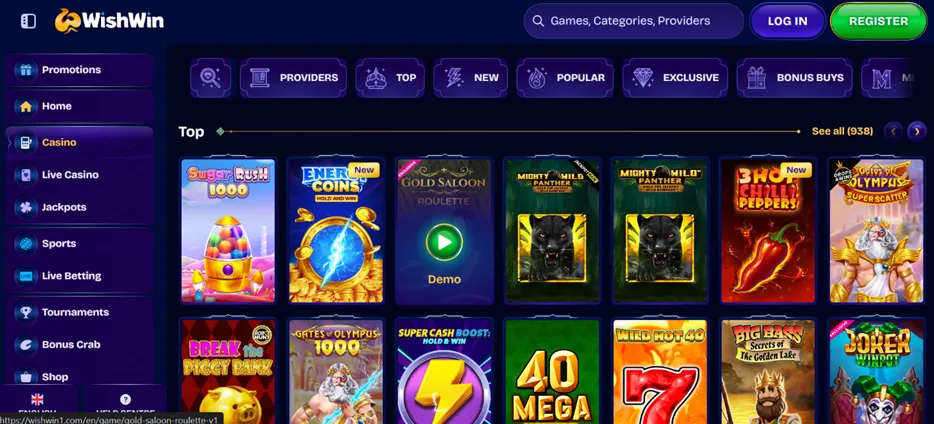Screen dimensions: 934x424
Task: Open the Shop bag icon
Action: click(26, 377)
